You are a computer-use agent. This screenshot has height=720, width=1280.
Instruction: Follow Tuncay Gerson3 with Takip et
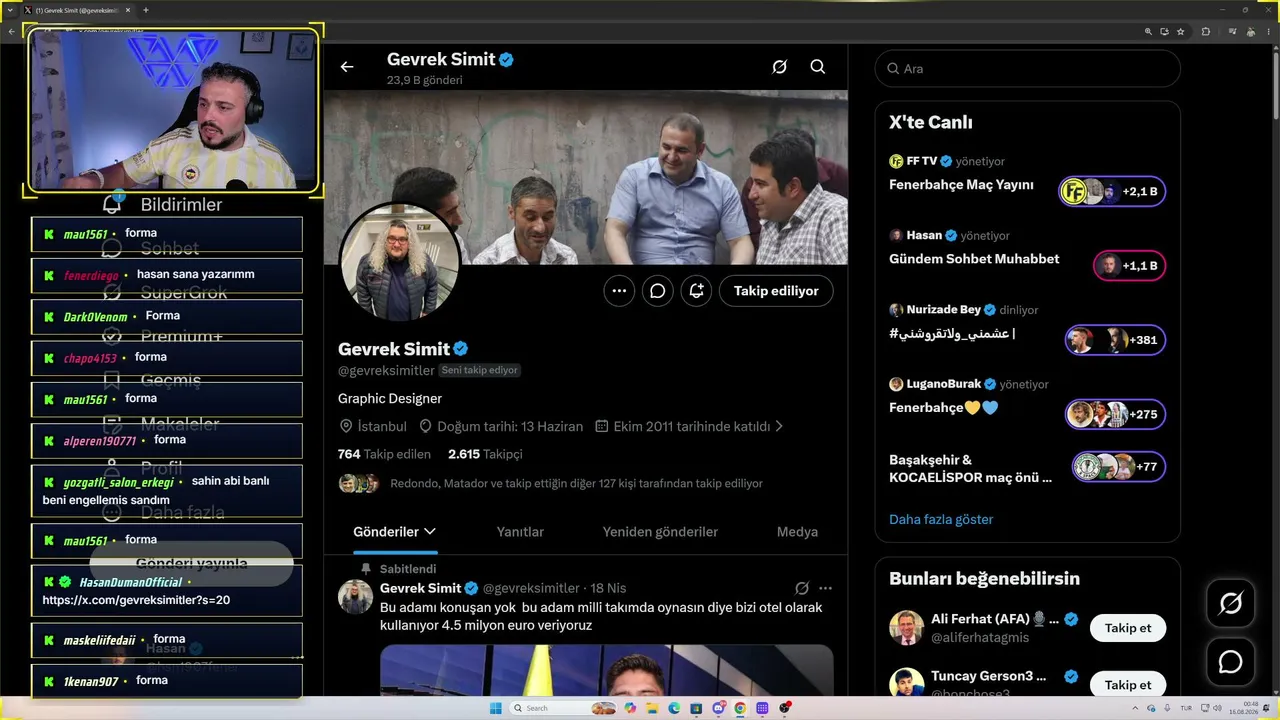pyautogui.click(x=1128, y=685)
